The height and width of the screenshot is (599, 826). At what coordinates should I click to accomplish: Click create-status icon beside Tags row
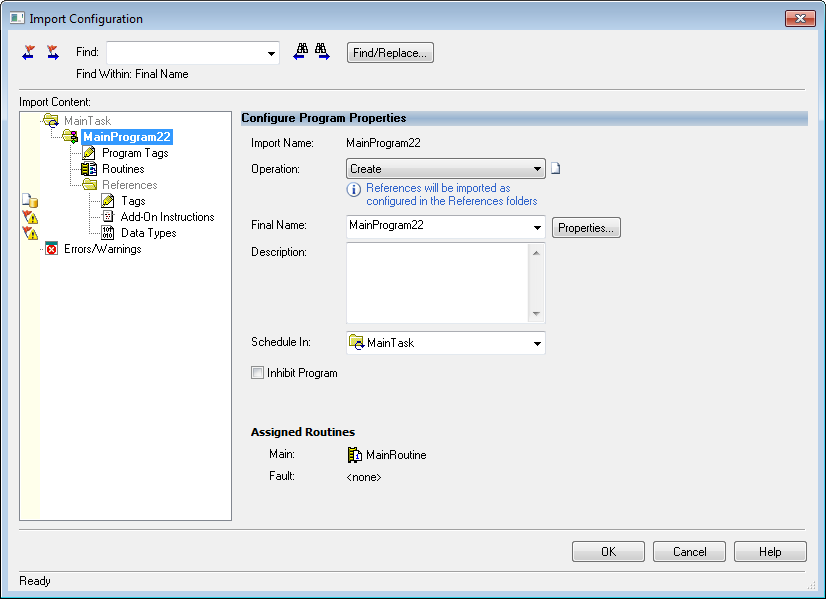[30, 201]
